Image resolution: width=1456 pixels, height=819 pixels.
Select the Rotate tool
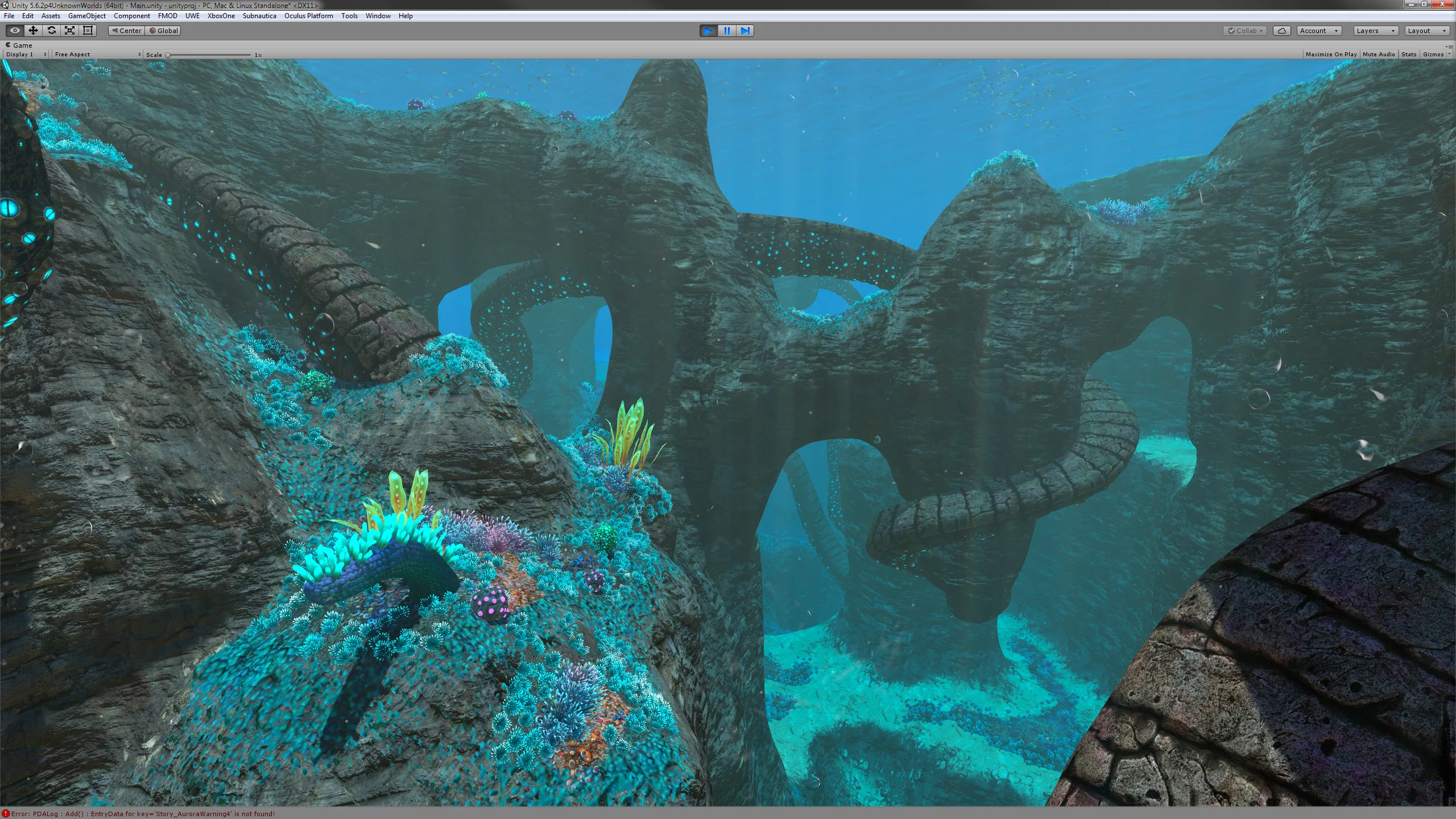pyautogui.click(x=51, y=31)
